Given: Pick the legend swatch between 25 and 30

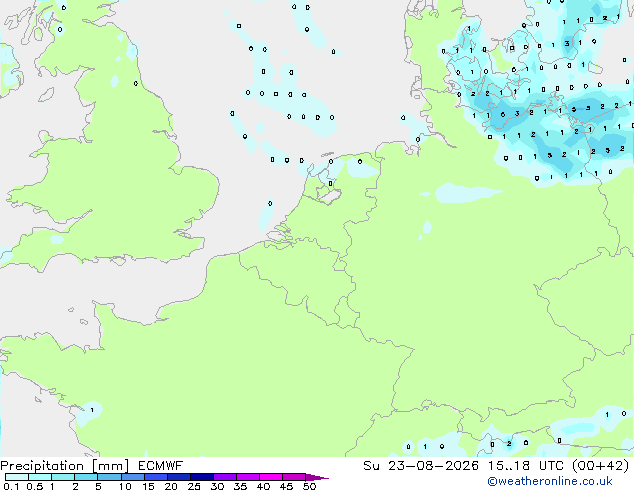Looking at the screenshot, I should (202, 477).
